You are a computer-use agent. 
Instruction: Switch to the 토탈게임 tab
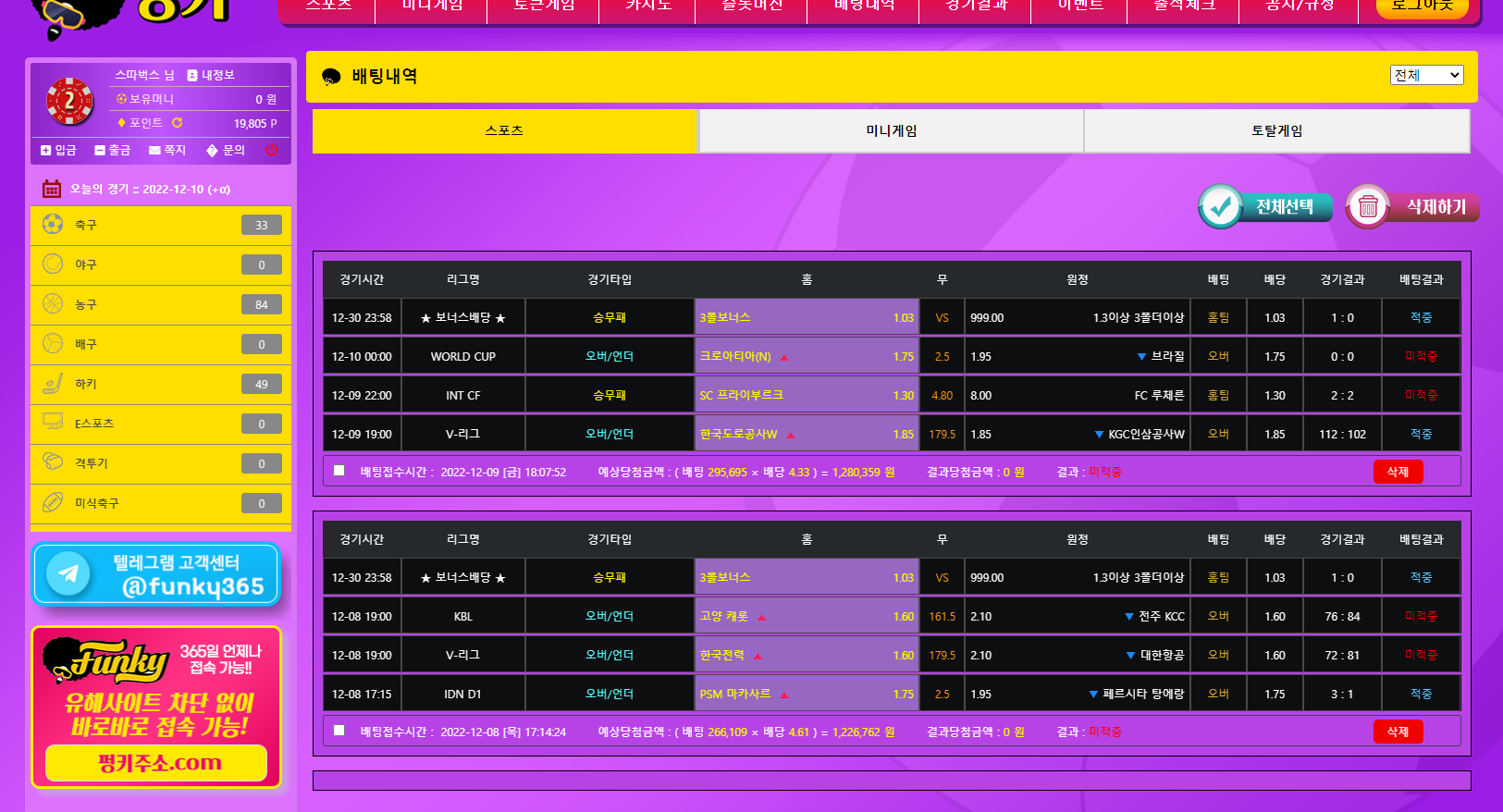tap(1276, 130)
